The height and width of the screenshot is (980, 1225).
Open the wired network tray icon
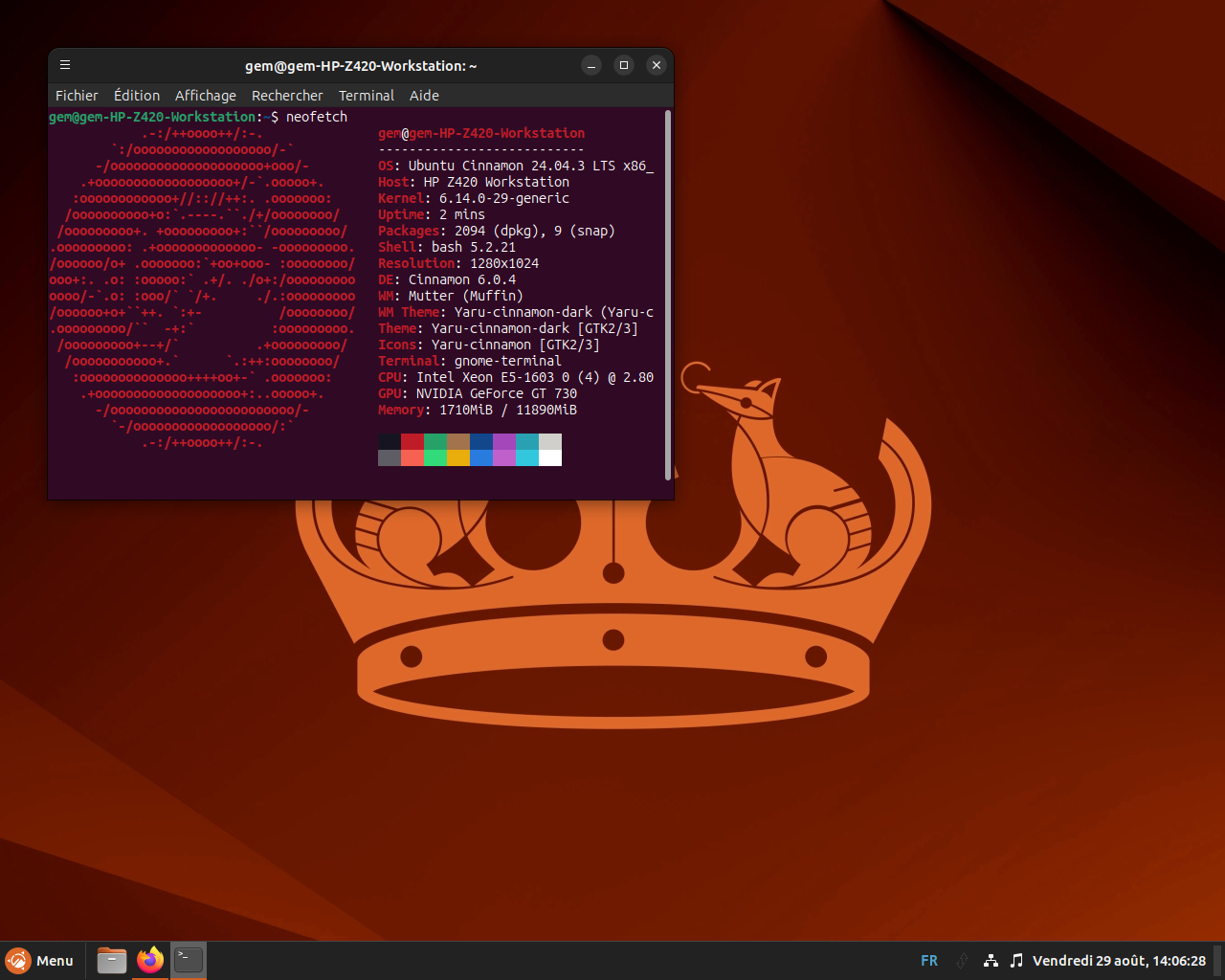991,961
